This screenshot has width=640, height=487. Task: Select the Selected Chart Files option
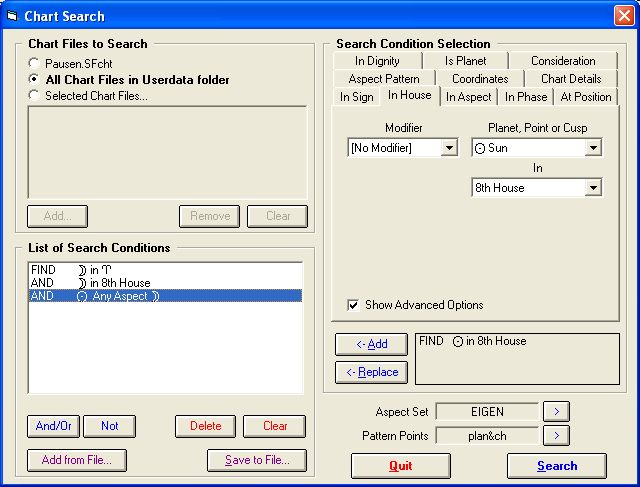tap(35, 96)
